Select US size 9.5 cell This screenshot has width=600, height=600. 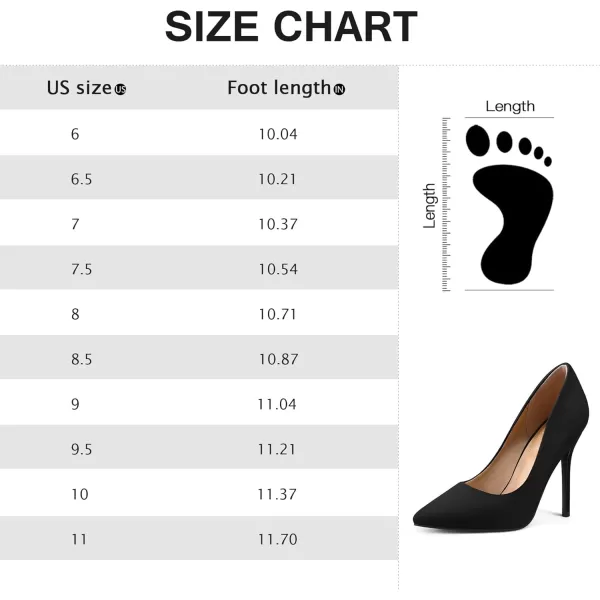[x=80, y=449]
